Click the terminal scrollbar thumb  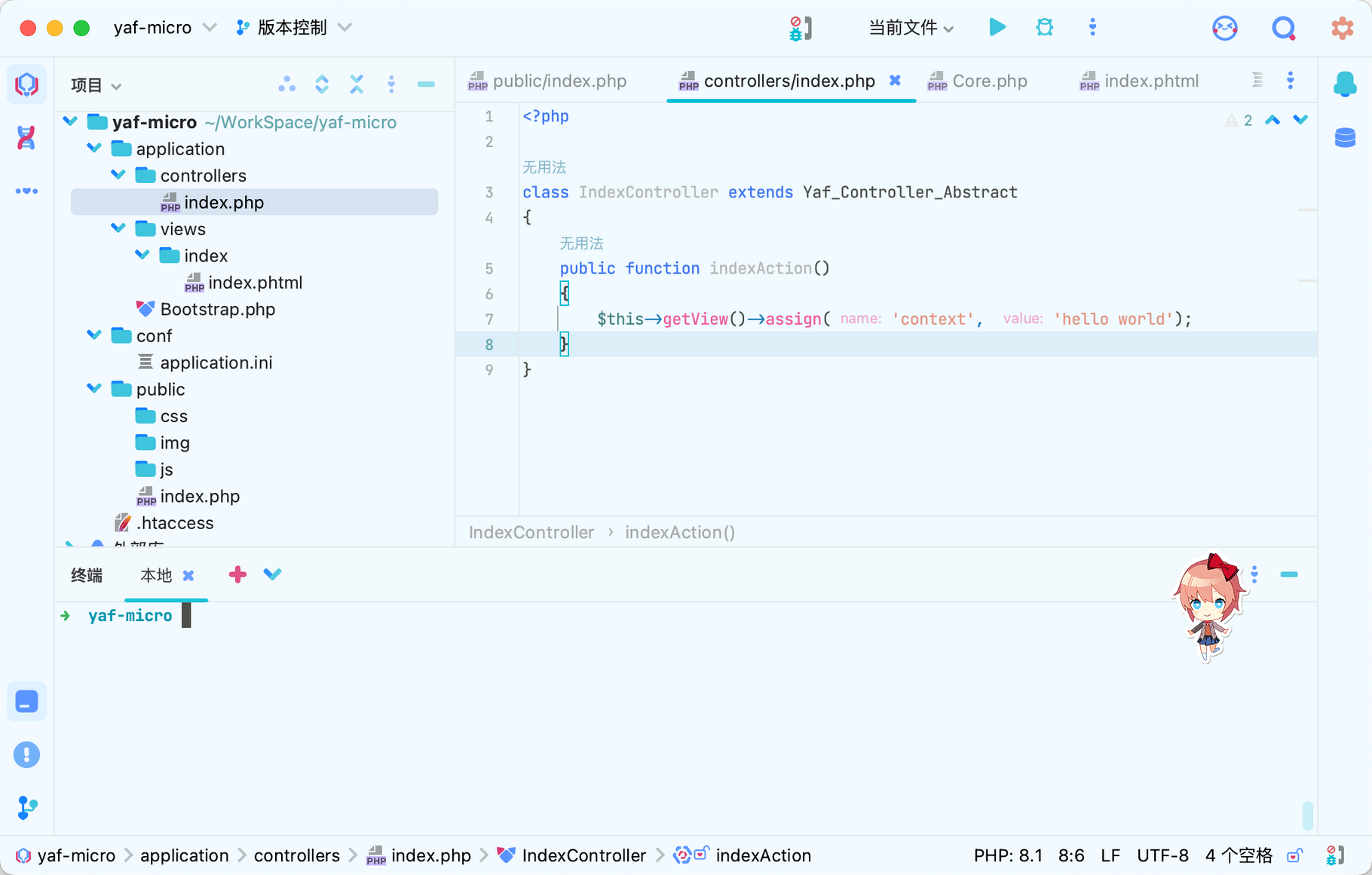[x=1307, y=815]
